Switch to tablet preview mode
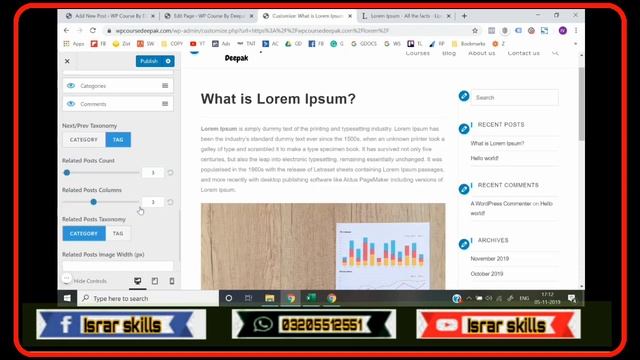Viewport: 640px width, 360px height. [x=155, y=281]
